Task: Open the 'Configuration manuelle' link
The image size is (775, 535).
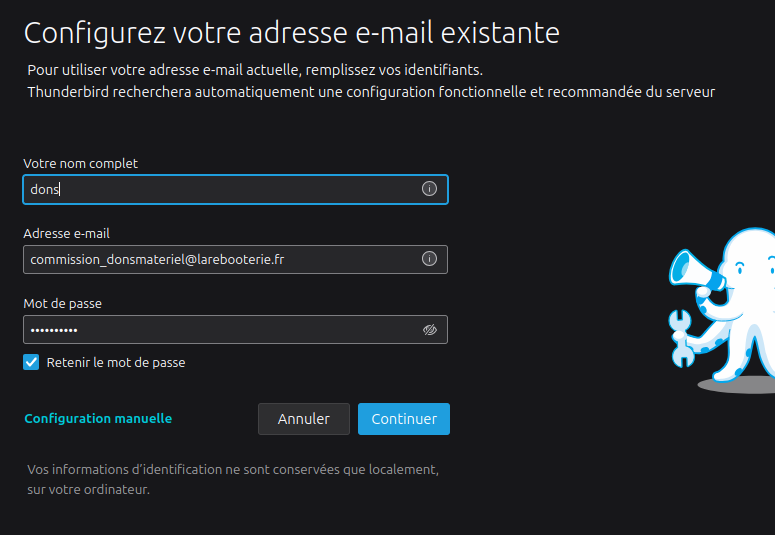Action: click(x=98, y=419)
